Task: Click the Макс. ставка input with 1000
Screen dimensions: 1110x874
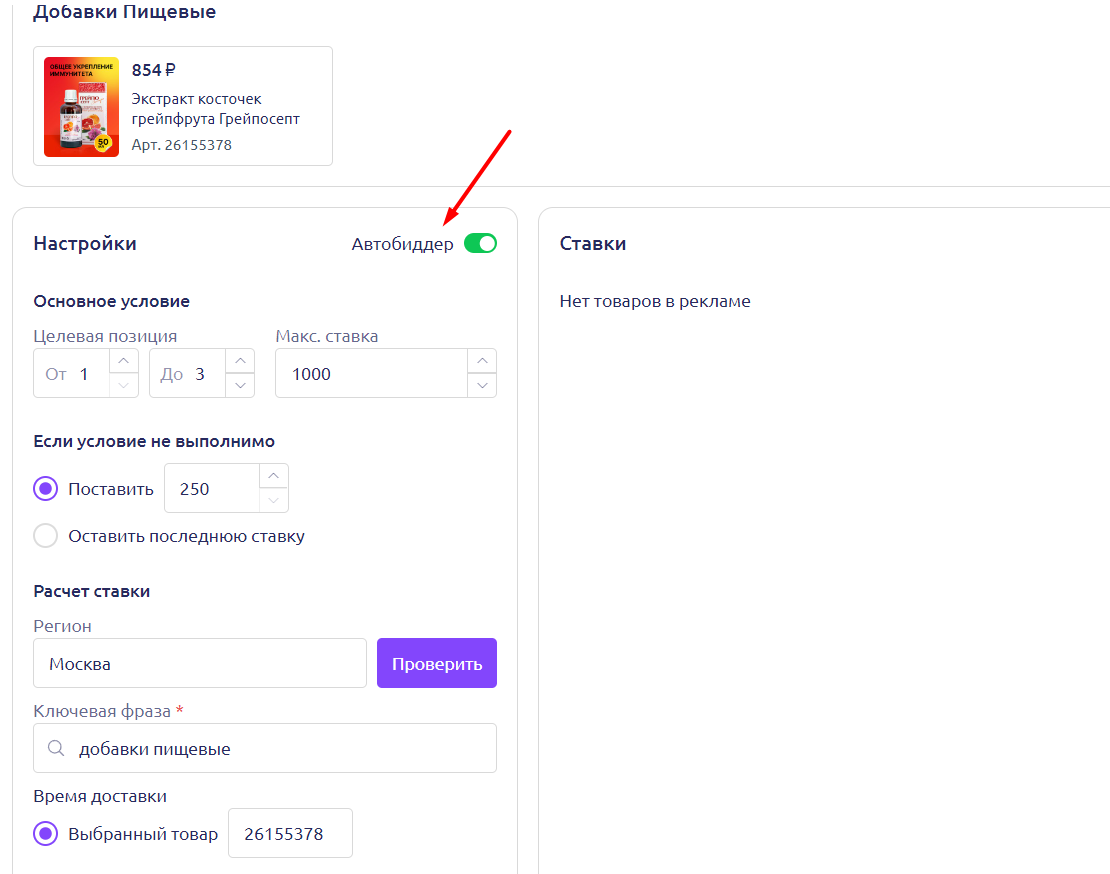Action: tap(370, 374)
